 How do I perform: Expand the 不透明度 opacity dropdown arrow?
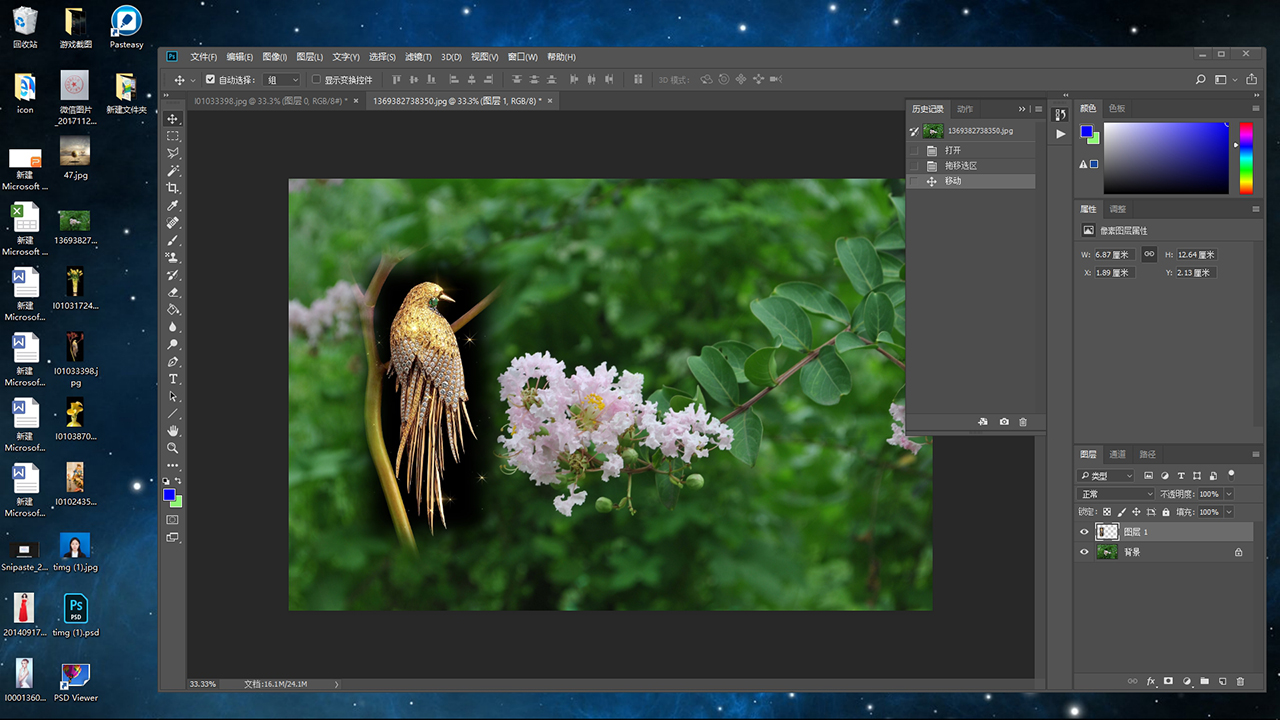[1229, 494]
